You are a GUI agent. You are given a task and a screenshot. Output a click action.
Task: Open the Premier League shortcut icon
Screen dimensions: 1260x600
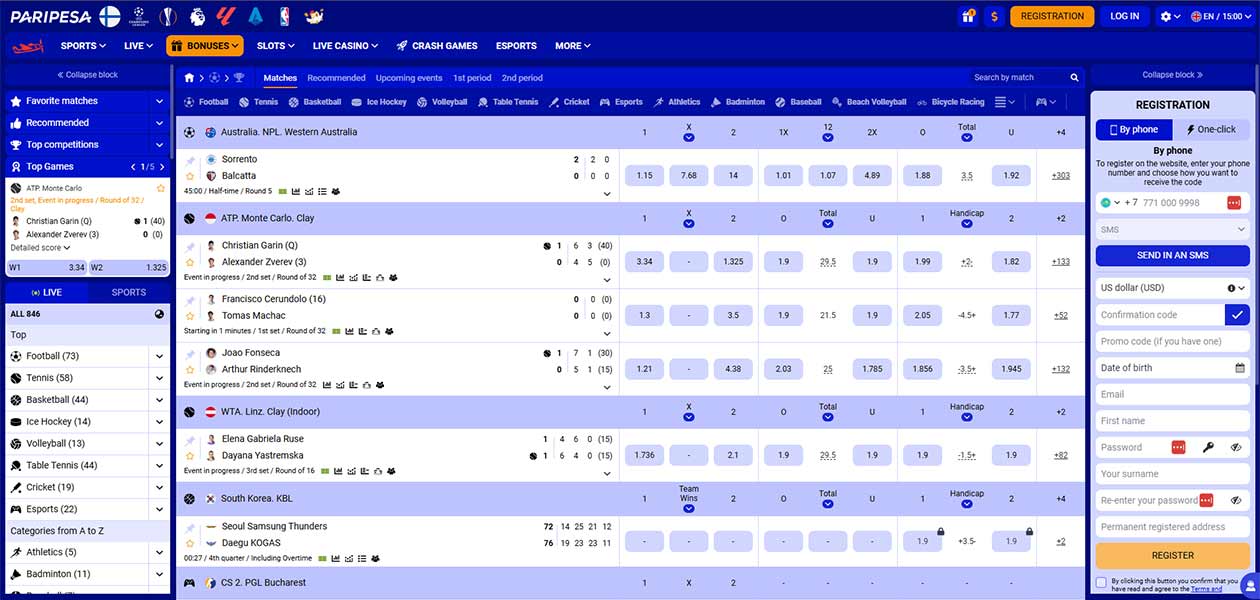(x=199, y=16)
